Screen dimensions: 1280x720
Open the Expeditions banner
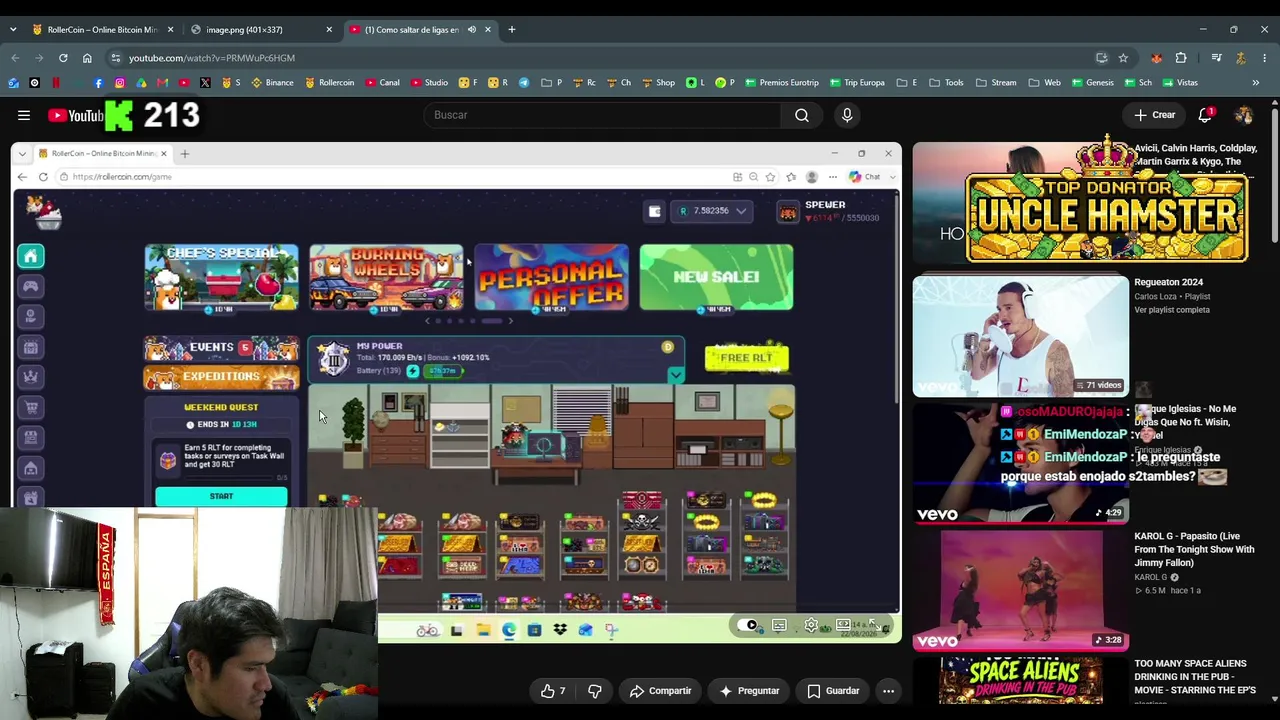pos(221,377)
